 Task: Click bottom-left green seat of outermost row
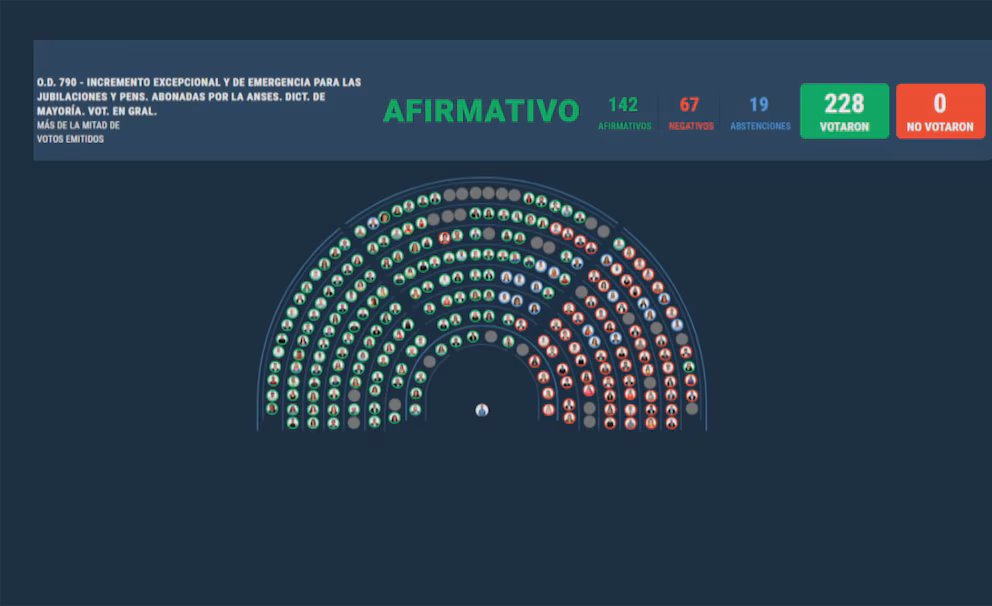click(x=271, y=408)
